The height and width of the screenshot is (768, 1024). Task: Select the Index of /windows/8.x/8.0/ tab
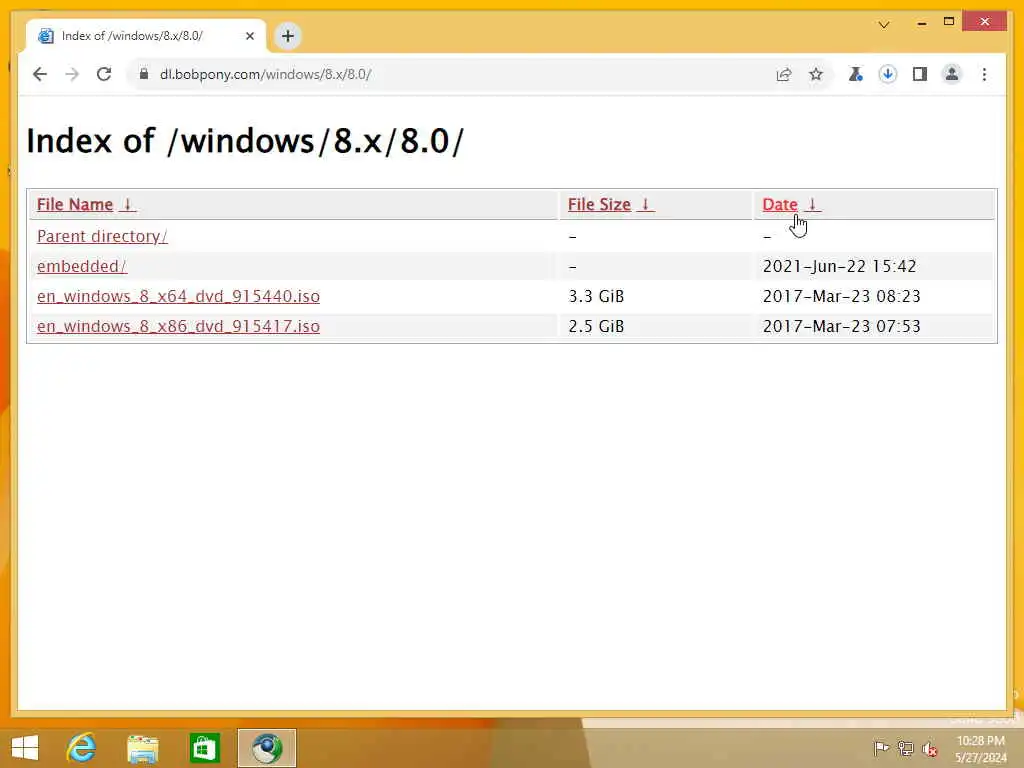point(146,36)
